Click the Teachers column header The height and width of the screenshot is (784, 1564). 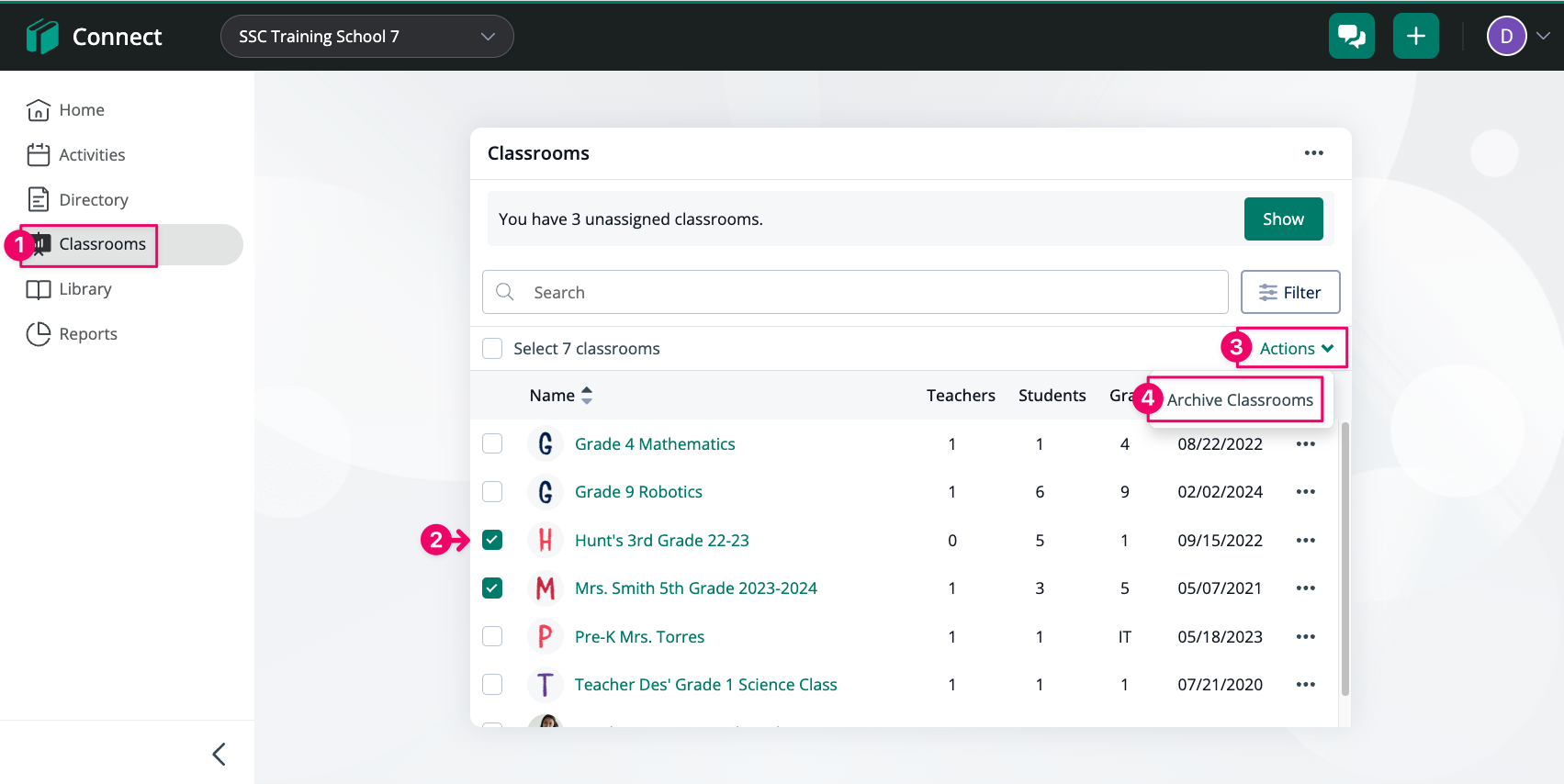[x=961, y=396]
